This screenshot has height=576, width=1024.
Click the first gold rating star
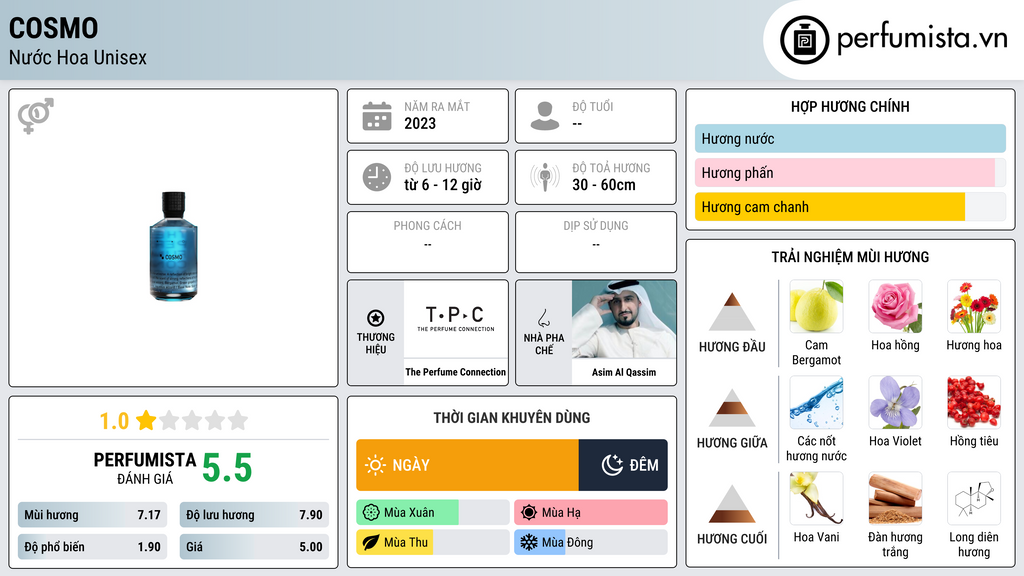tap(146, 420)
